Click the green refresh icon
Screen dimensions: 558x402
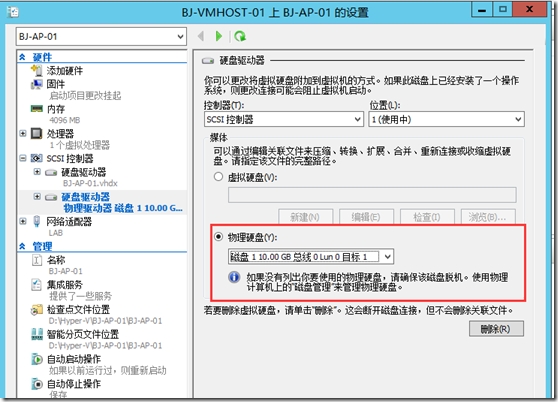tap(240, 36)
